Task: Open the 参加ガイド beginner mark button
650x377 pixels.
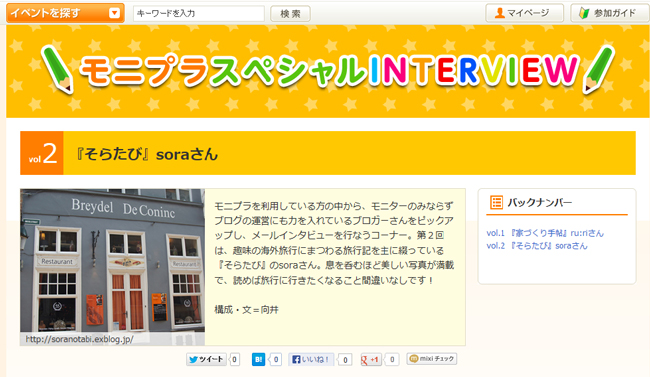Action: [x=610, y=13]
